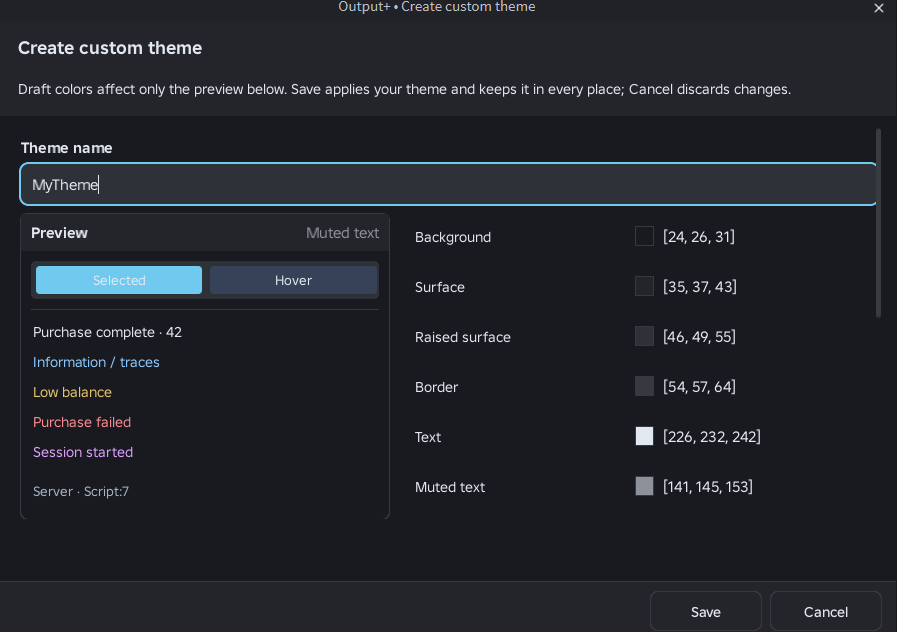Image resolution: width=897 pixels, height=632 pixels.
Task: Click the Selected preview button
Action: 119,280
